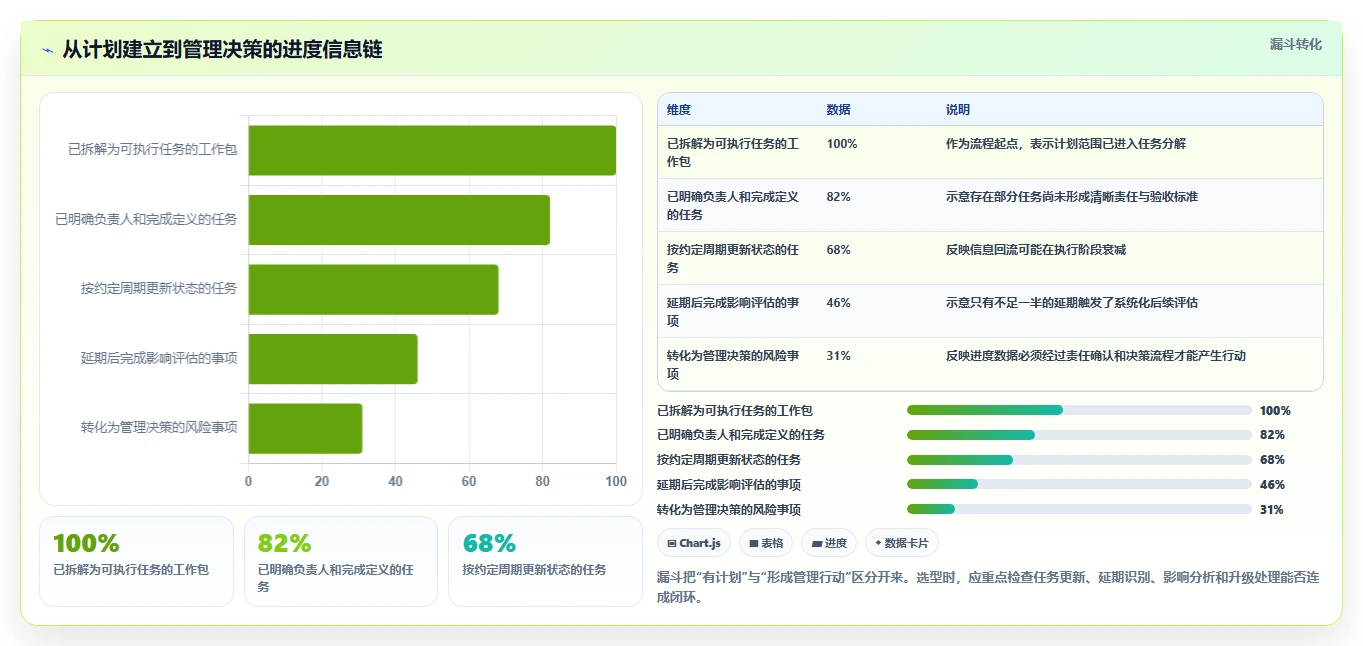Click the 31% progress bar for 转化为管理决策

point(1079,509)
